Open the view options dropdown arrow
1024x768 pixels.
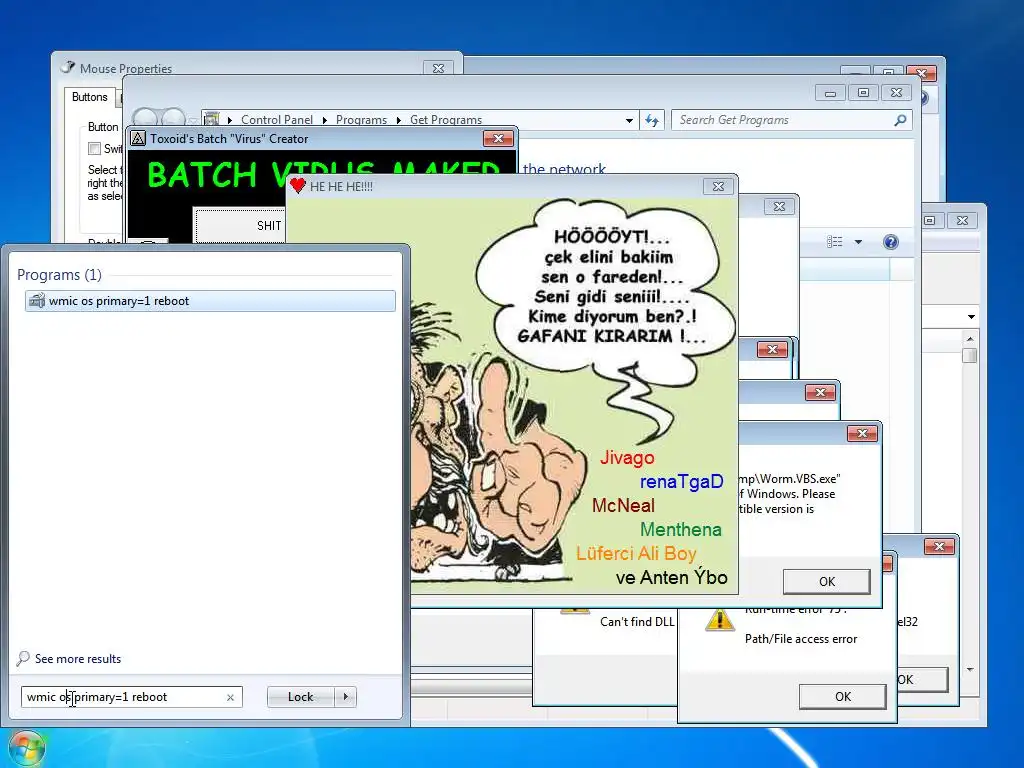858,242
